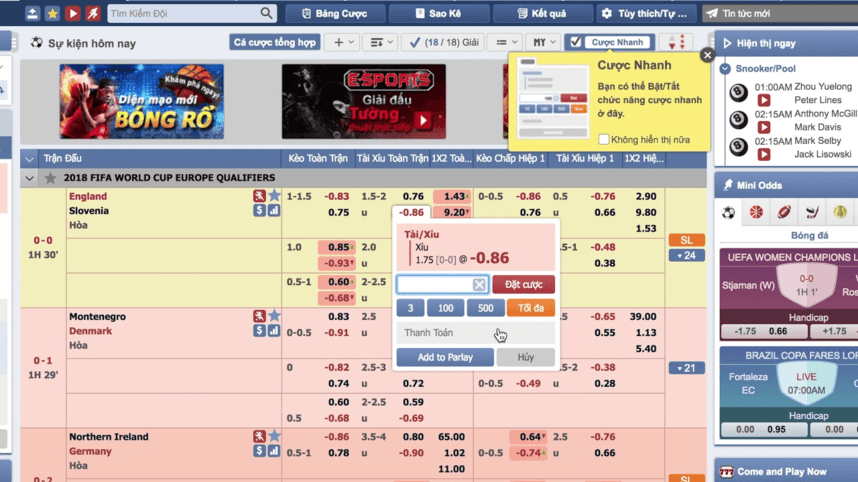
Task: Clear the bet amount input with X icon
Action: point(479,285)
